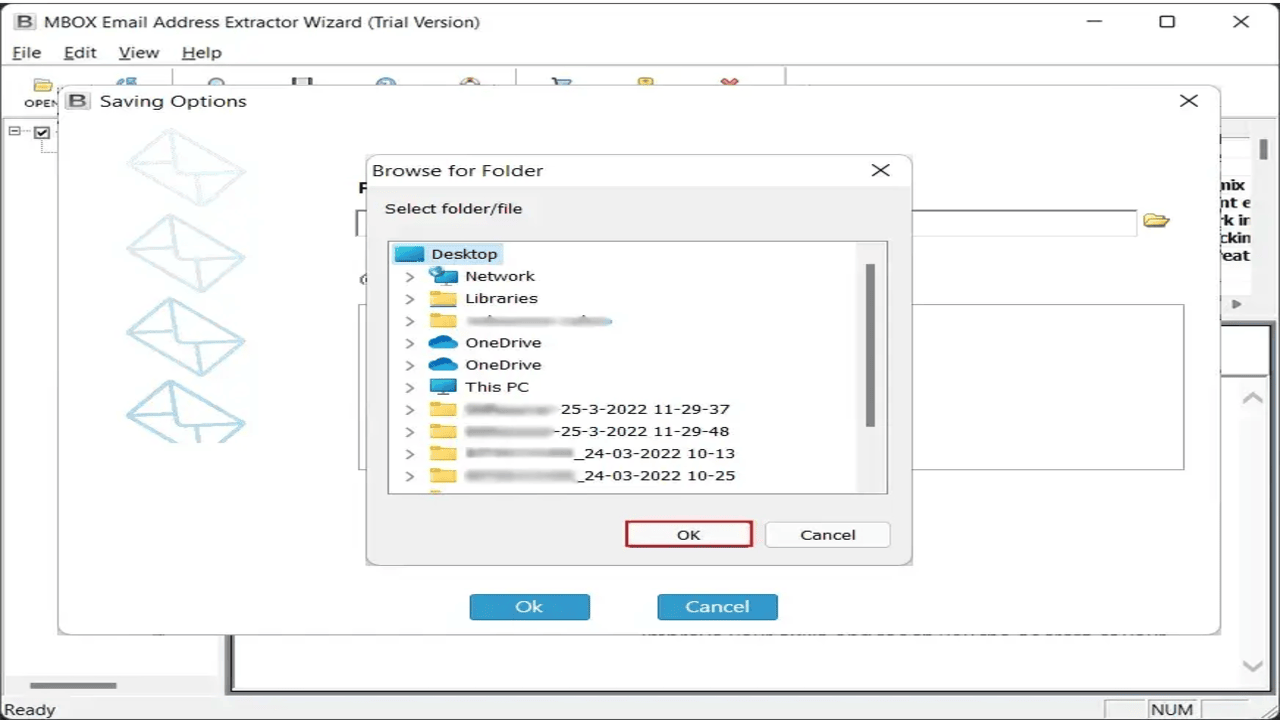Click the main window horizontal scrollbar thumb
Viewport: 1280px width, 720px height.
tap(73, 685)
